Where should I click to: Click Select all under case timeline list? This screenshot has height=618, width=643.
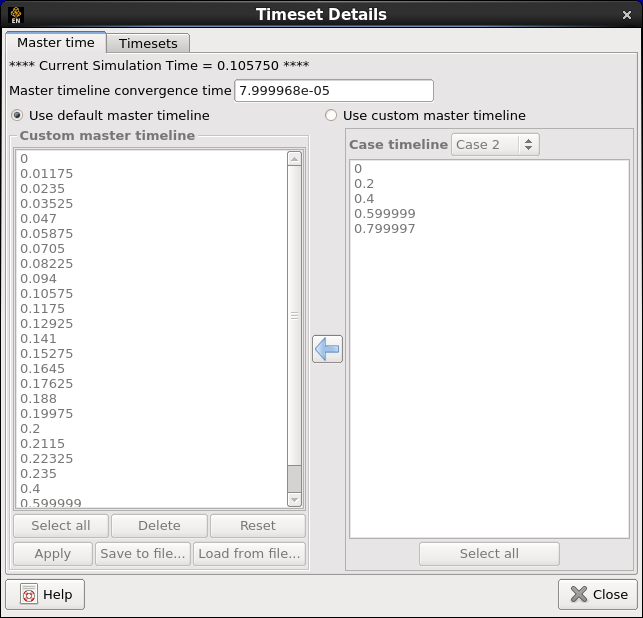489,554
